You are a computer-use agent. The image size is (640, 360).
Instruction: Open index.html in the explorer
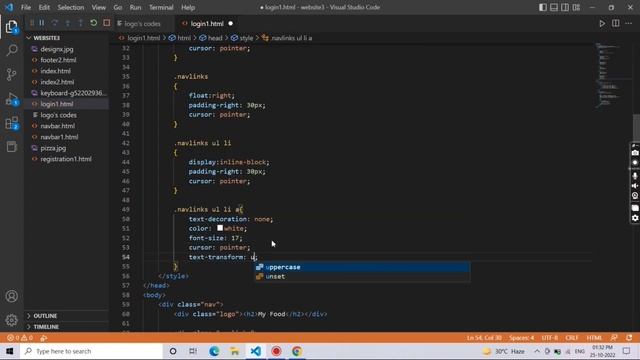56,71
